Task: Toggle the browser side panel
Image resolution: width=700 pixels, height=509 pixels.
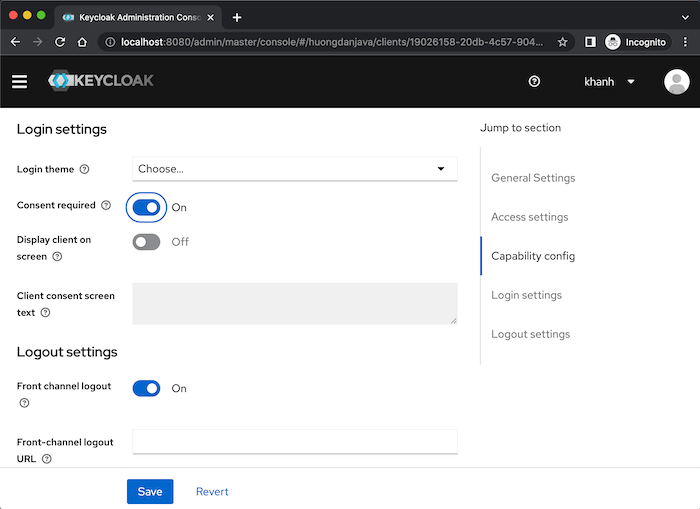Action: point(590,42)
